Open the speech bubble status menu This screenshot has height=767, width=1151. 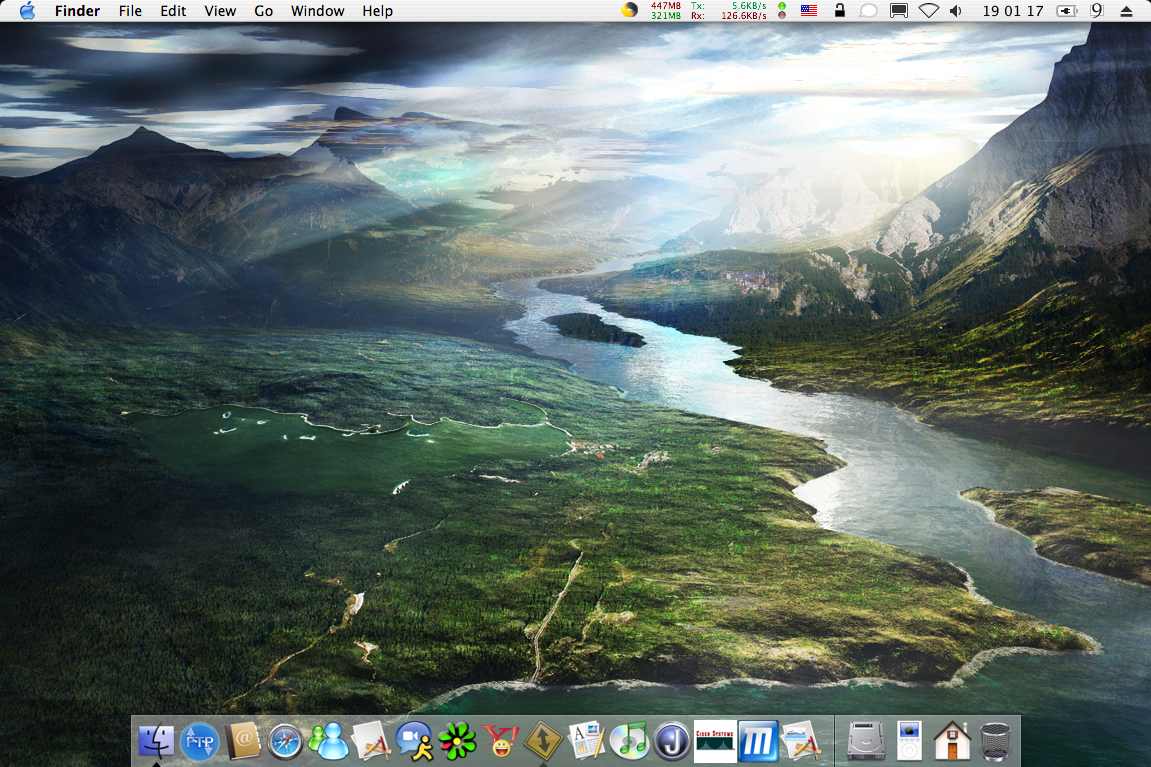click(x=868, y=10)
